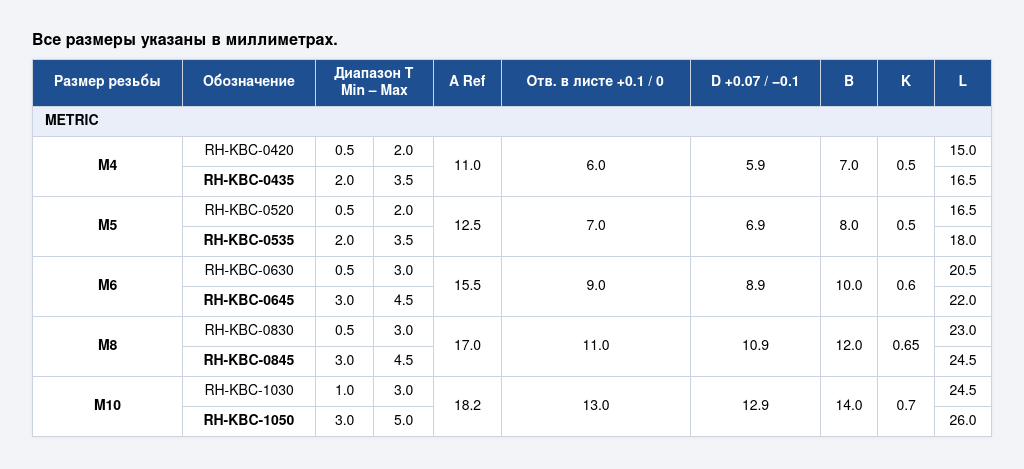The width and height of the screenshot is (1024, 469).
Task: Select the RH-KBC-1050 designation
Action: tap(249, 420)
